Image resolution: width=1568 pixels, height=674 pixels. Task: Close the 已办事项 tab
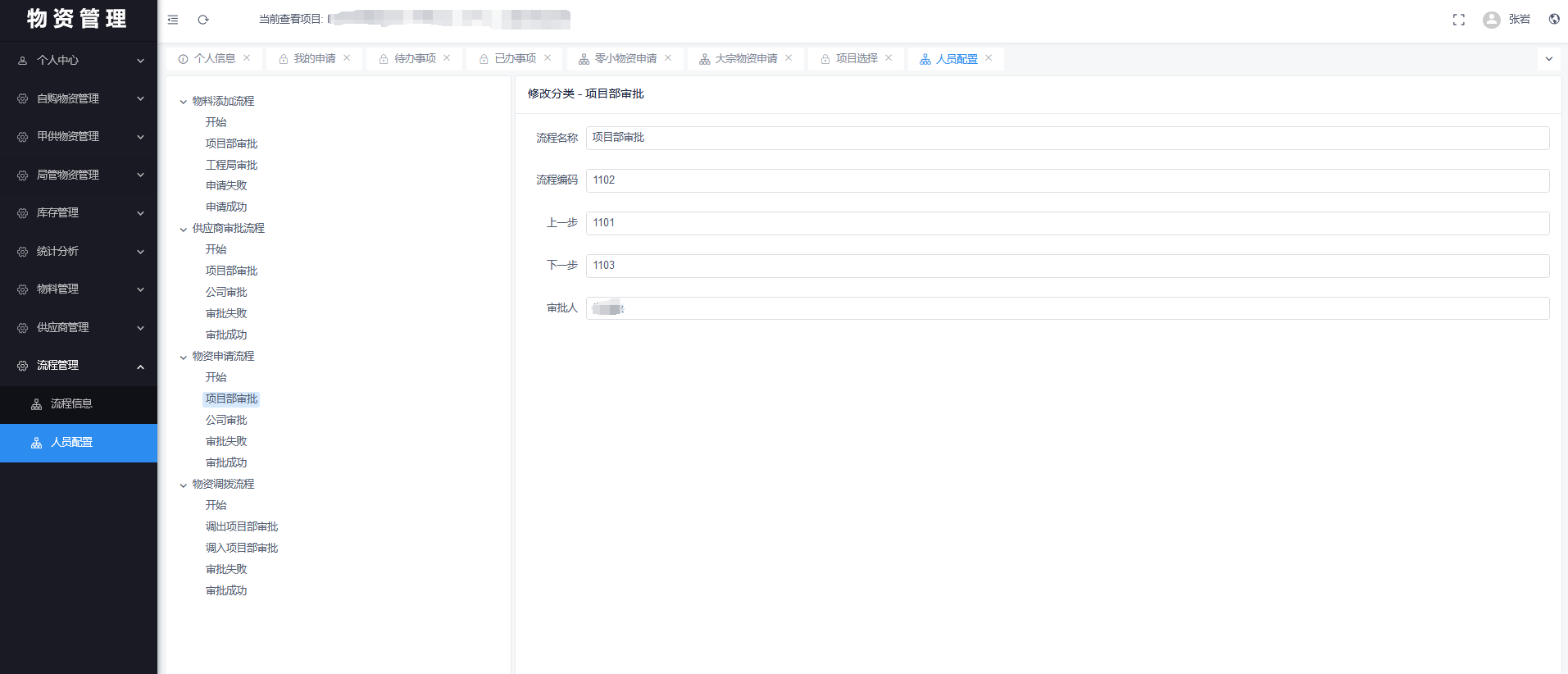548,58
